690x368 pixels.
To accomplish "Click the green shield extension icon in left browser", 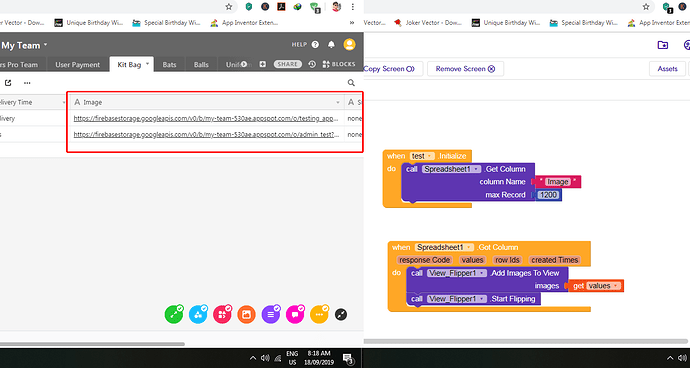I will [249, 7].
